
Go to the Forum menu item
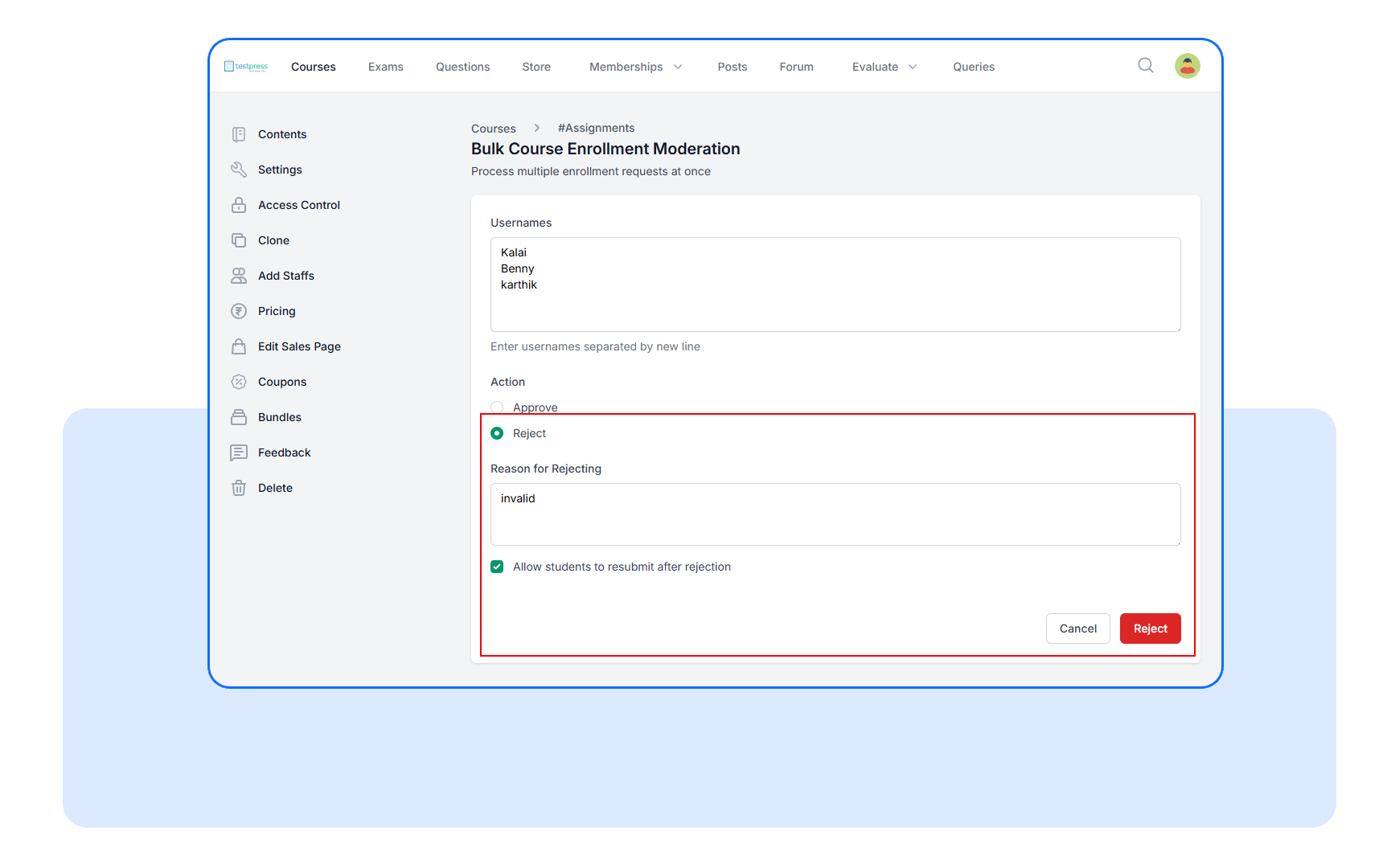coord(796,67)
